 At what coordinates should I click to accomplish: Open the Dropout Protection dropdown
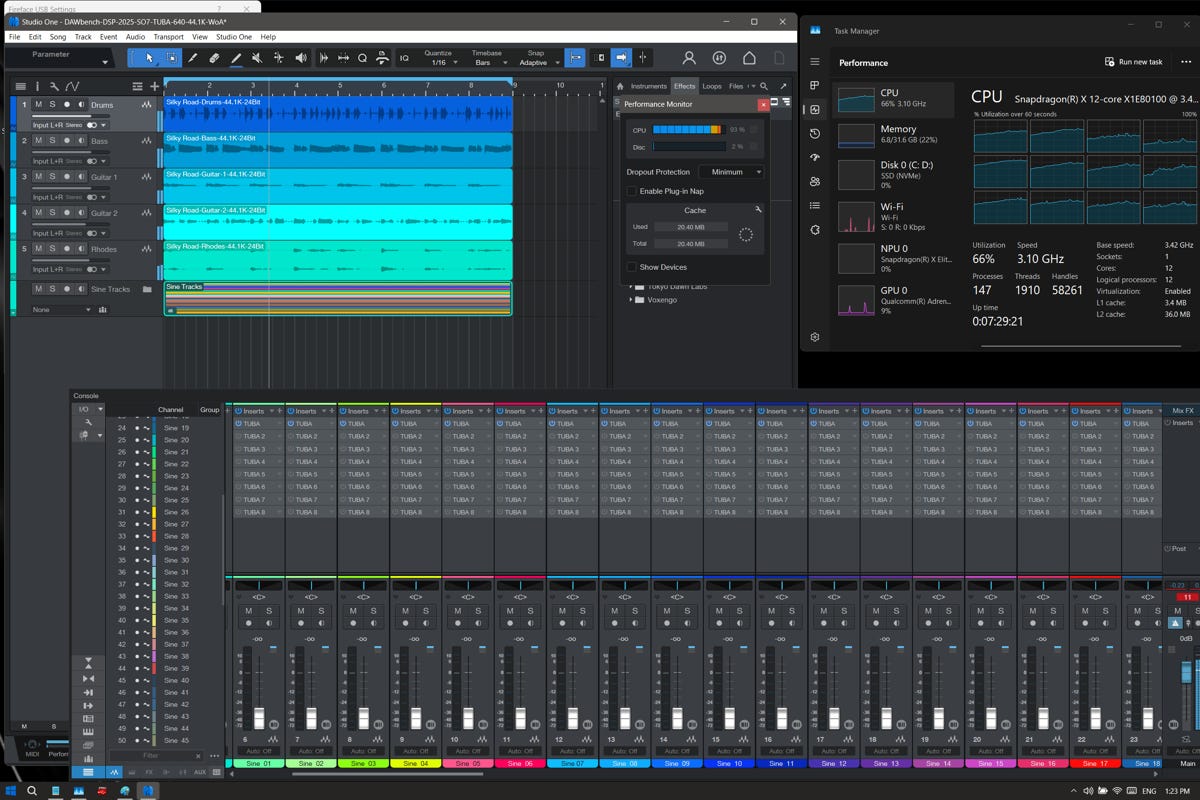pyautogui.click(x=731, y=172)
